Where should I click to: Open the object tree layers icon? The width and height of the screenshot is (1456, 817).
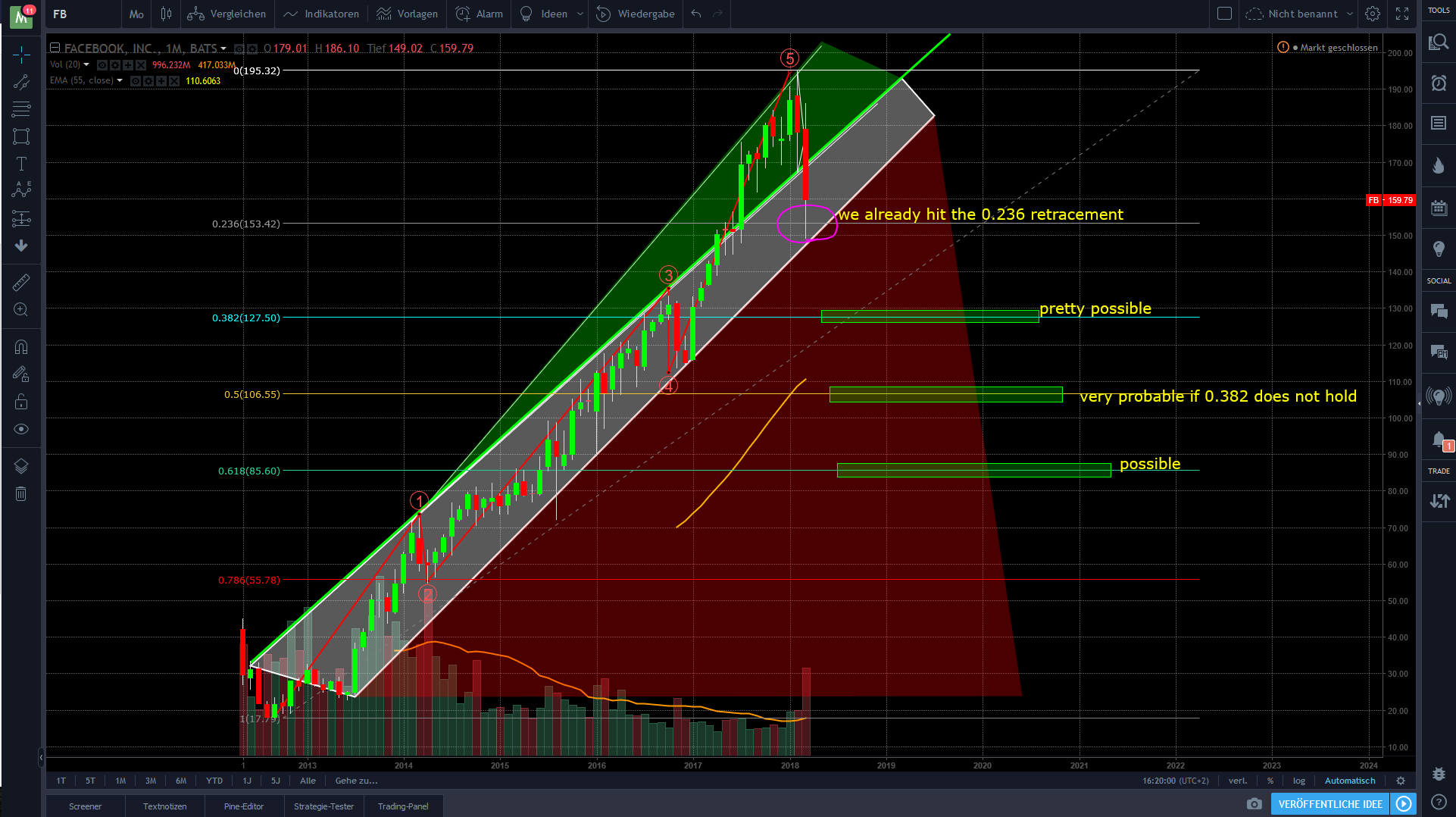pyautogui.click(x=21, y=466)
